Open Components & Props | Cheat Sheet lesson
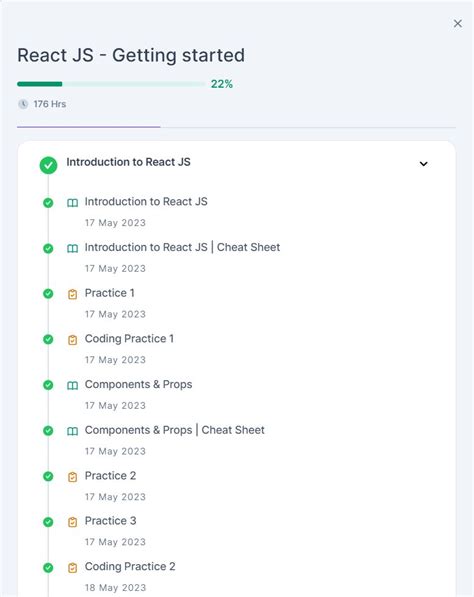 (174, 430)
